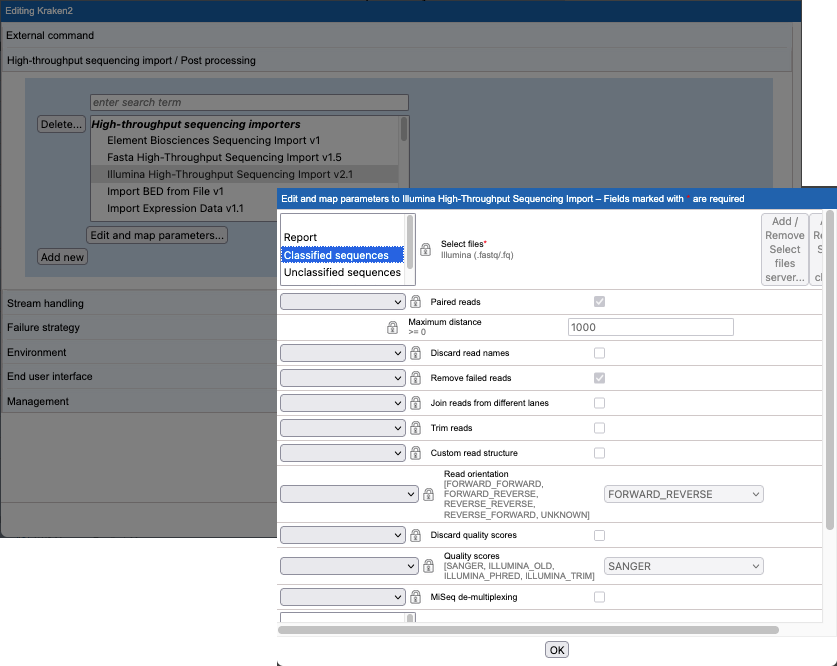The image size is (837, 666).
Task: Click the lock icon next to Trim reads
Action: point(415,427)
